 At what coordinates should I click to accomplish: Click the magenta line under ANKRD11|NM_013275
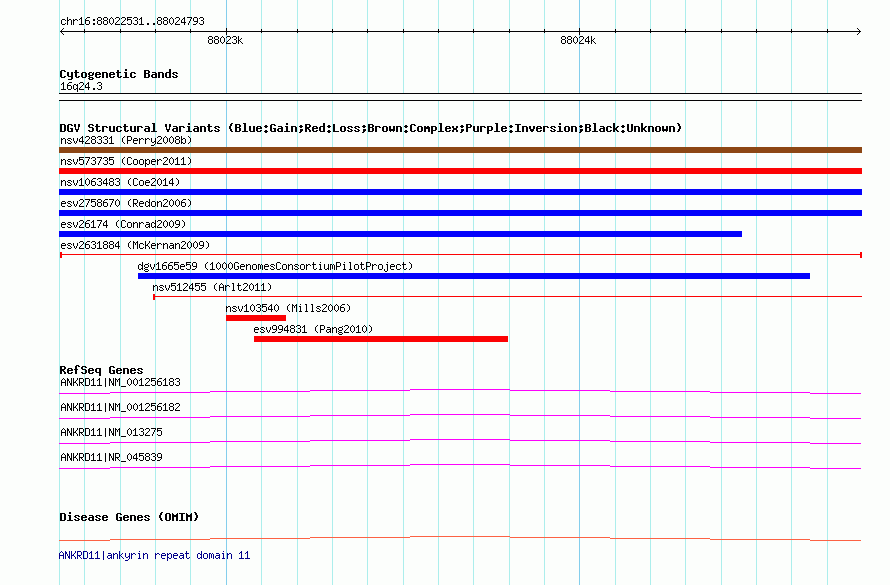[x=460, y=441]
